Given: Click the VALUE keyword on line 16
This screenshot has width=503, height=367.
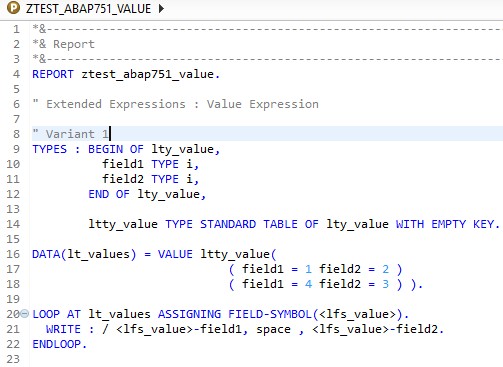Looking at the screenshot, I should tap(175, 254).
